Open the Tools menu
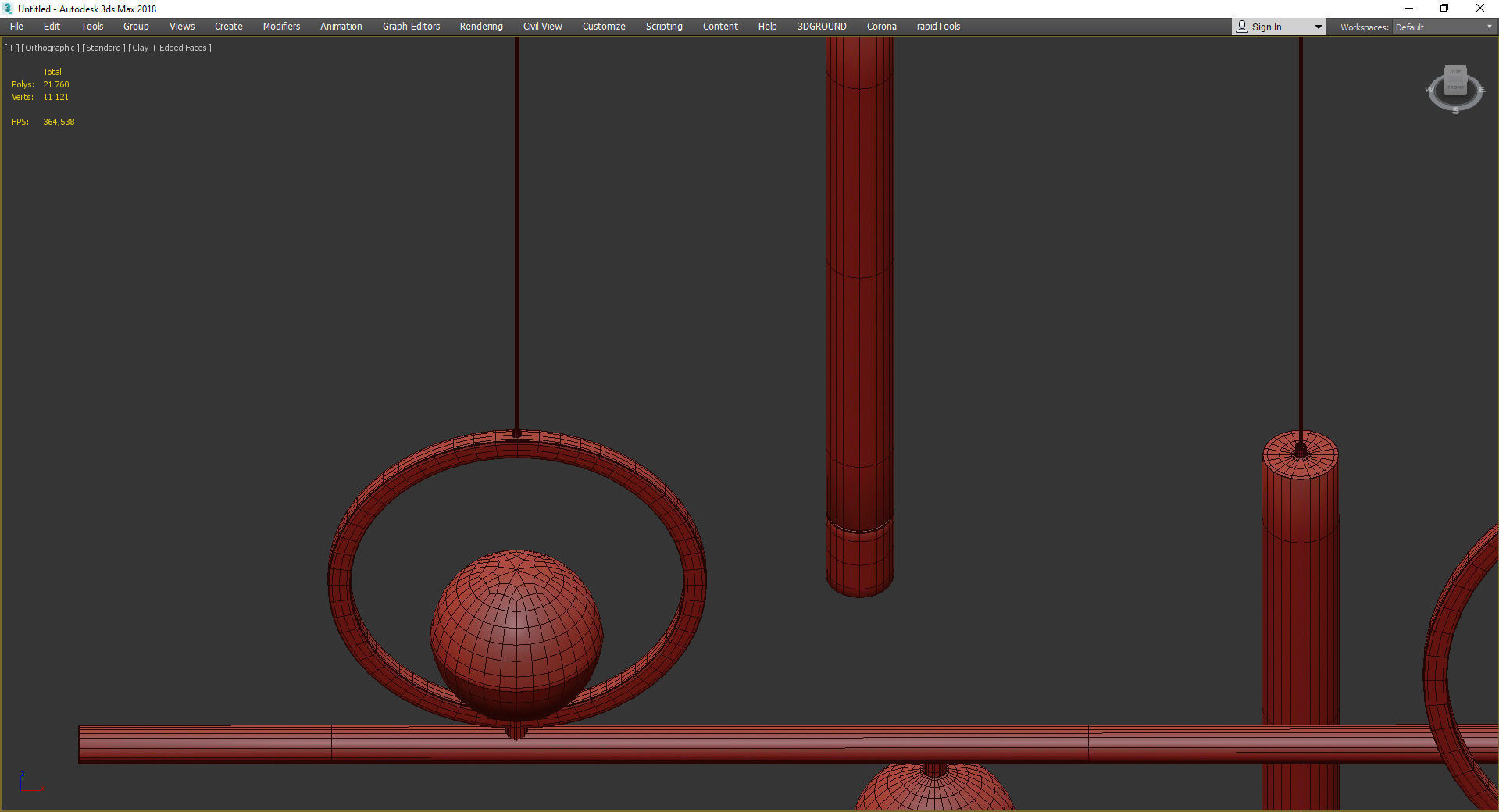The image size is (1499, 812). [92, 27]
